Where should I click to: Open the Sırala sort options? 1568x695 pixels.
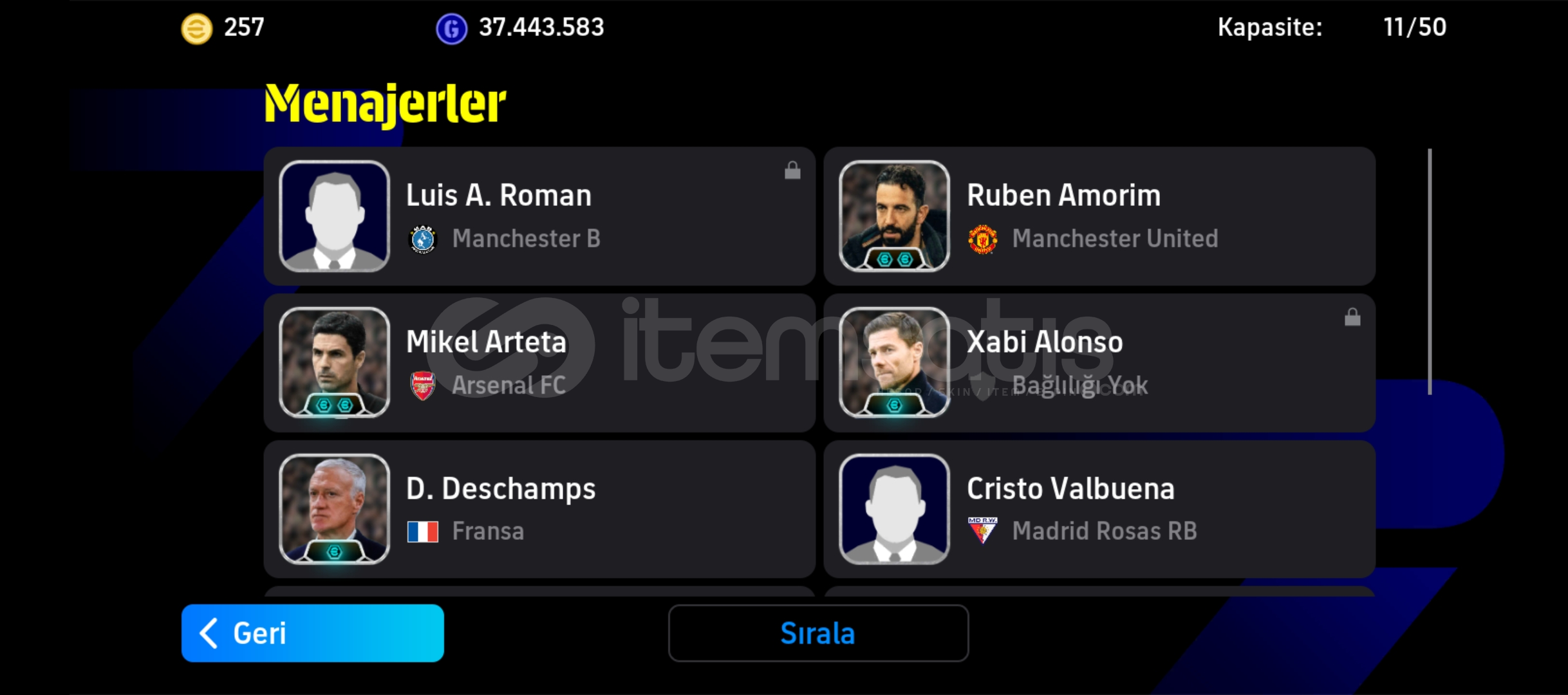tap(818, 633)
